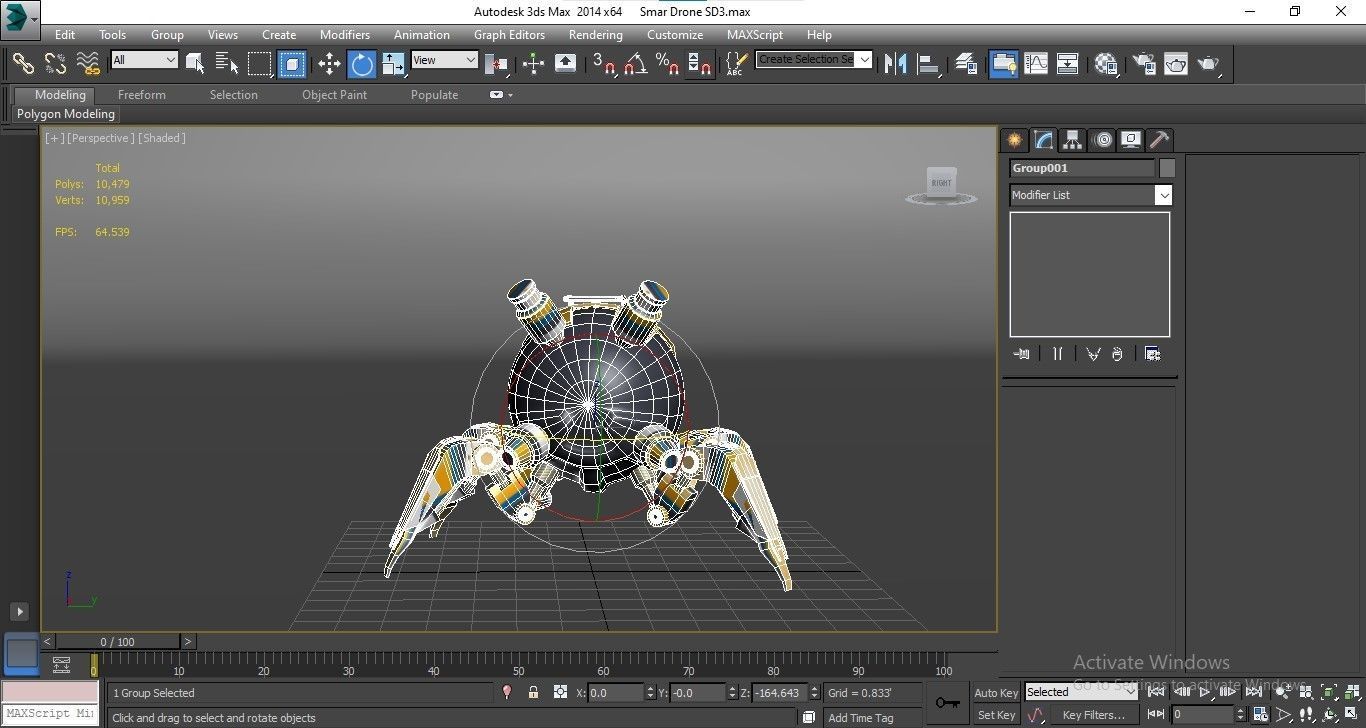The image size is (1366, 728).
Task: Switch to the Object Paint ribbon tab
Action: coord(335,95)
